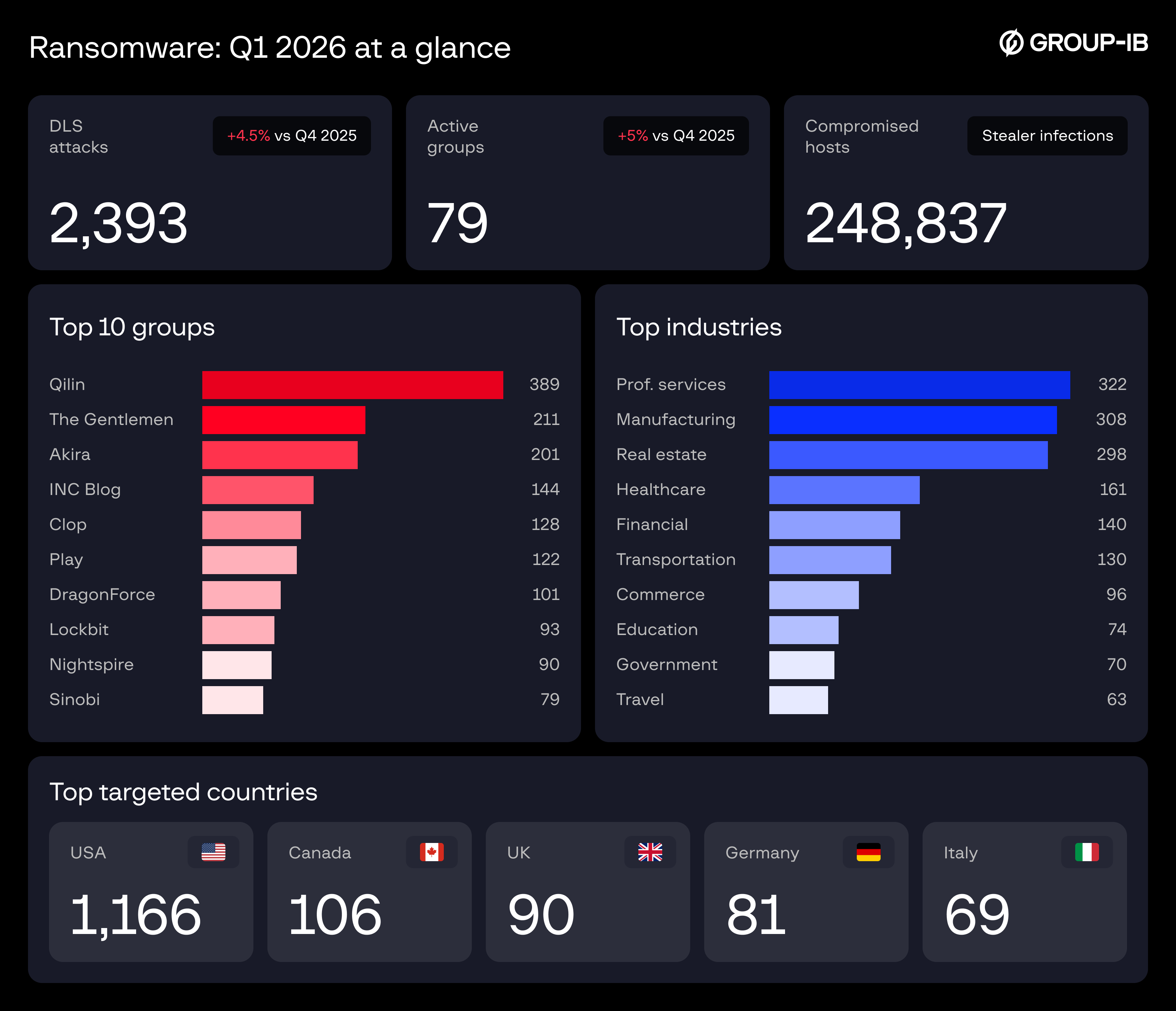Select the Sinobi bar
Screen dimensions: 1176x1011
click(233, 700)
